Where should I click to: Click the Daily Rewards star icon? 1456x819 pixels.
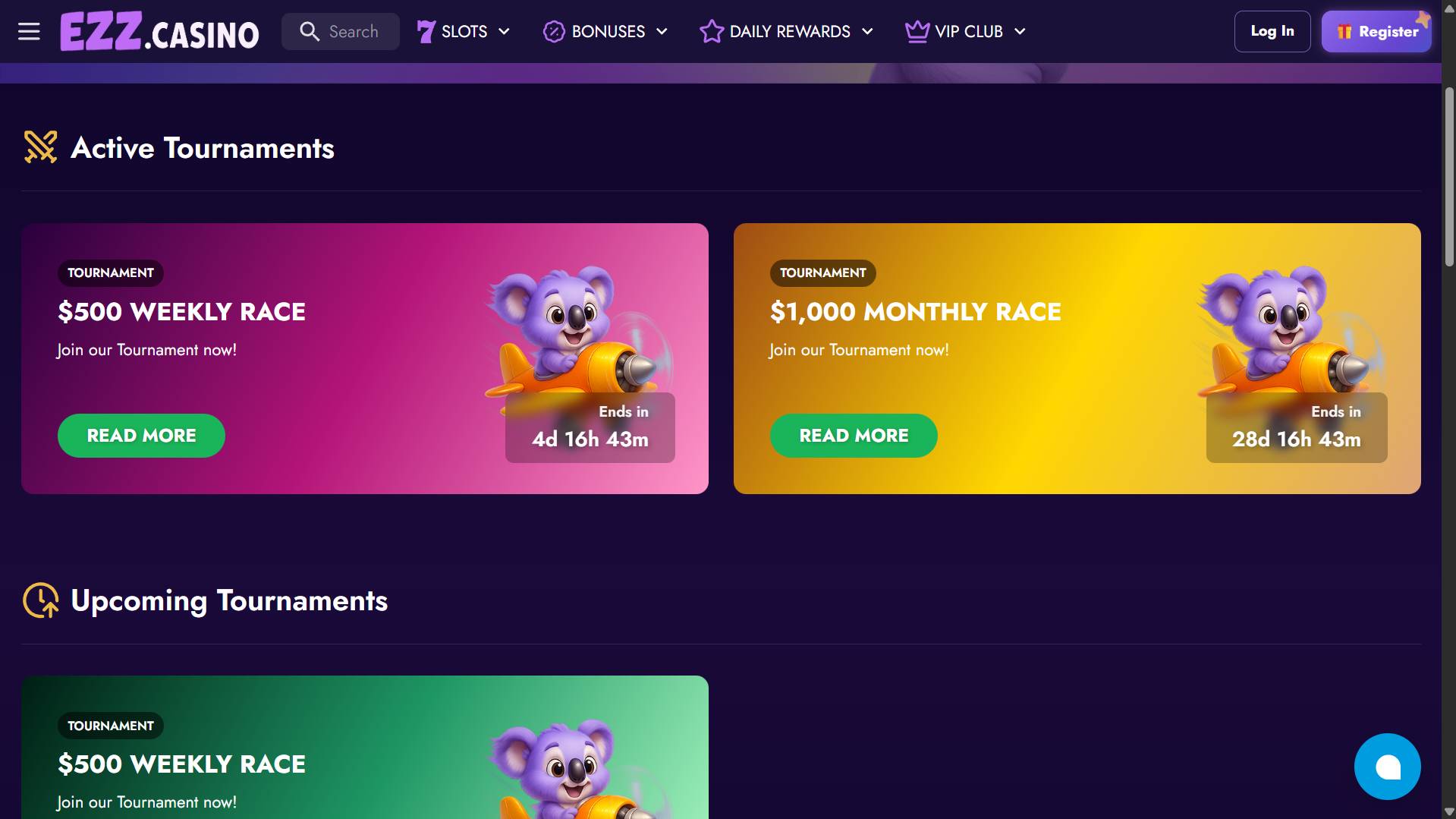711,32
